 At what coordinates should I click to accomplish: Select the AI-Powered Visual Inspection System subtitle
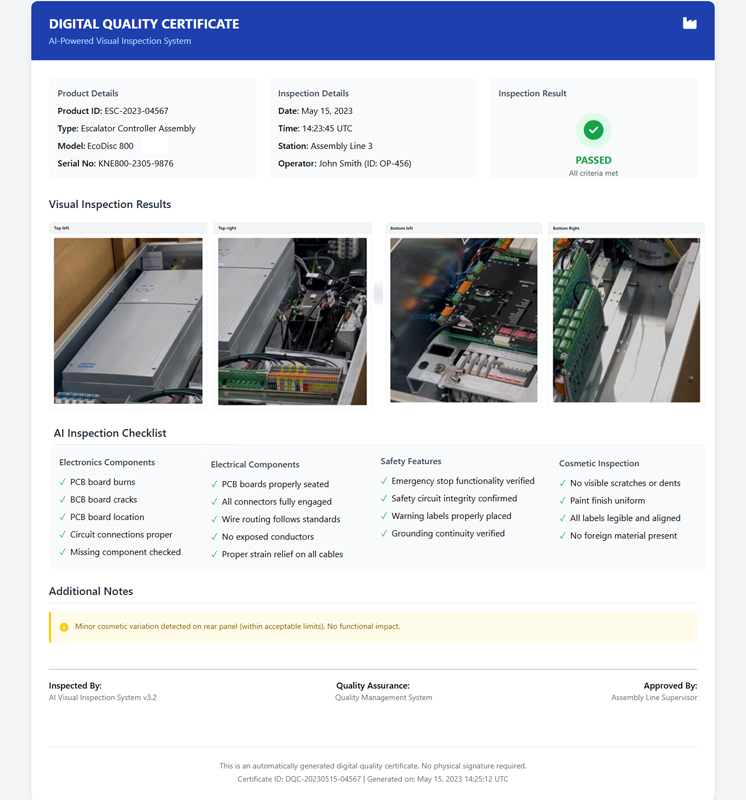[x=120, y=41]
